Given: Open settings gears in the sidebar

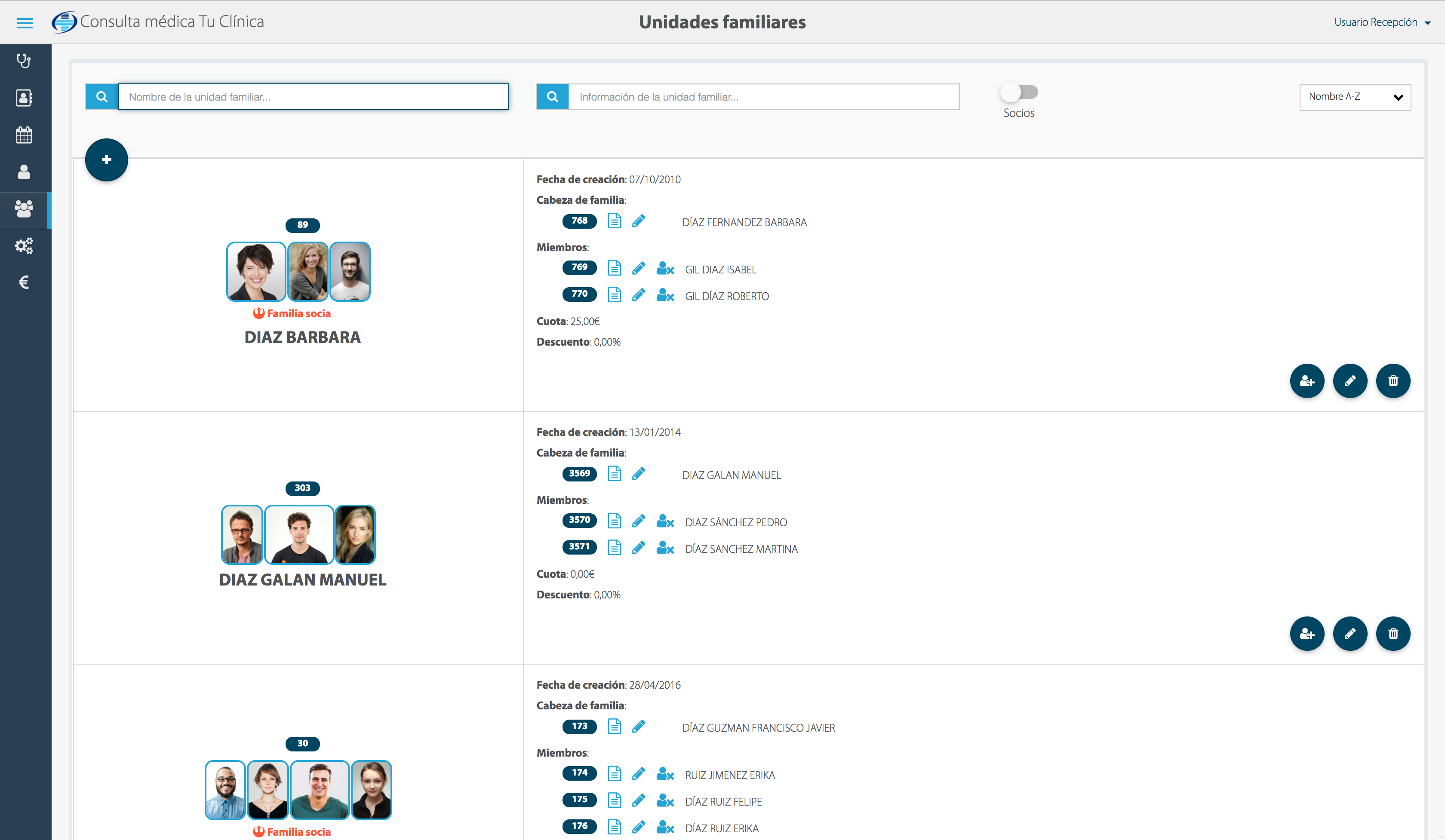Looking at the screenshot, I should (x=24, y=246).
